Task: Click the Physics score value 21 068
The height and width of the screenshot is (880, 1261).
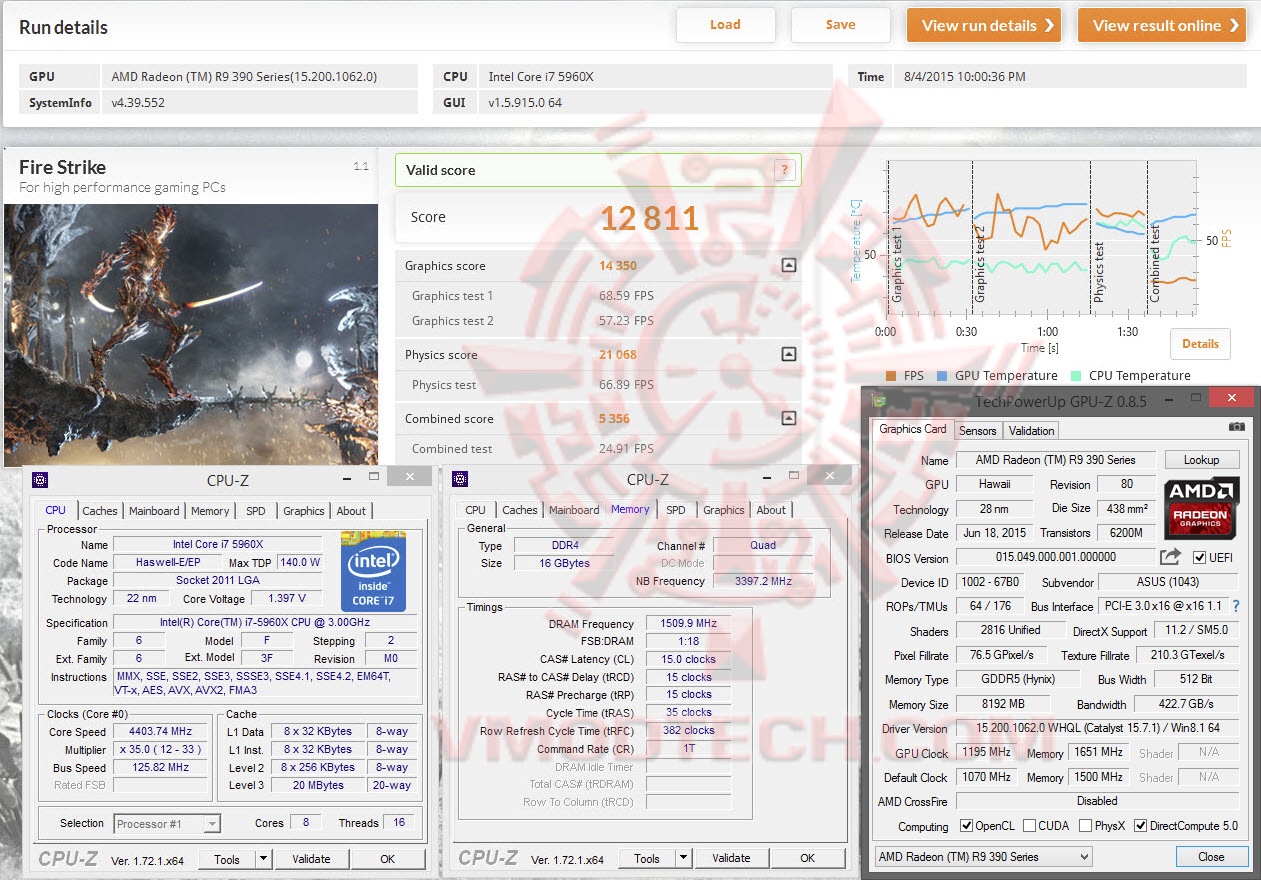Action: pyautogui.click(x=618, y=355)
